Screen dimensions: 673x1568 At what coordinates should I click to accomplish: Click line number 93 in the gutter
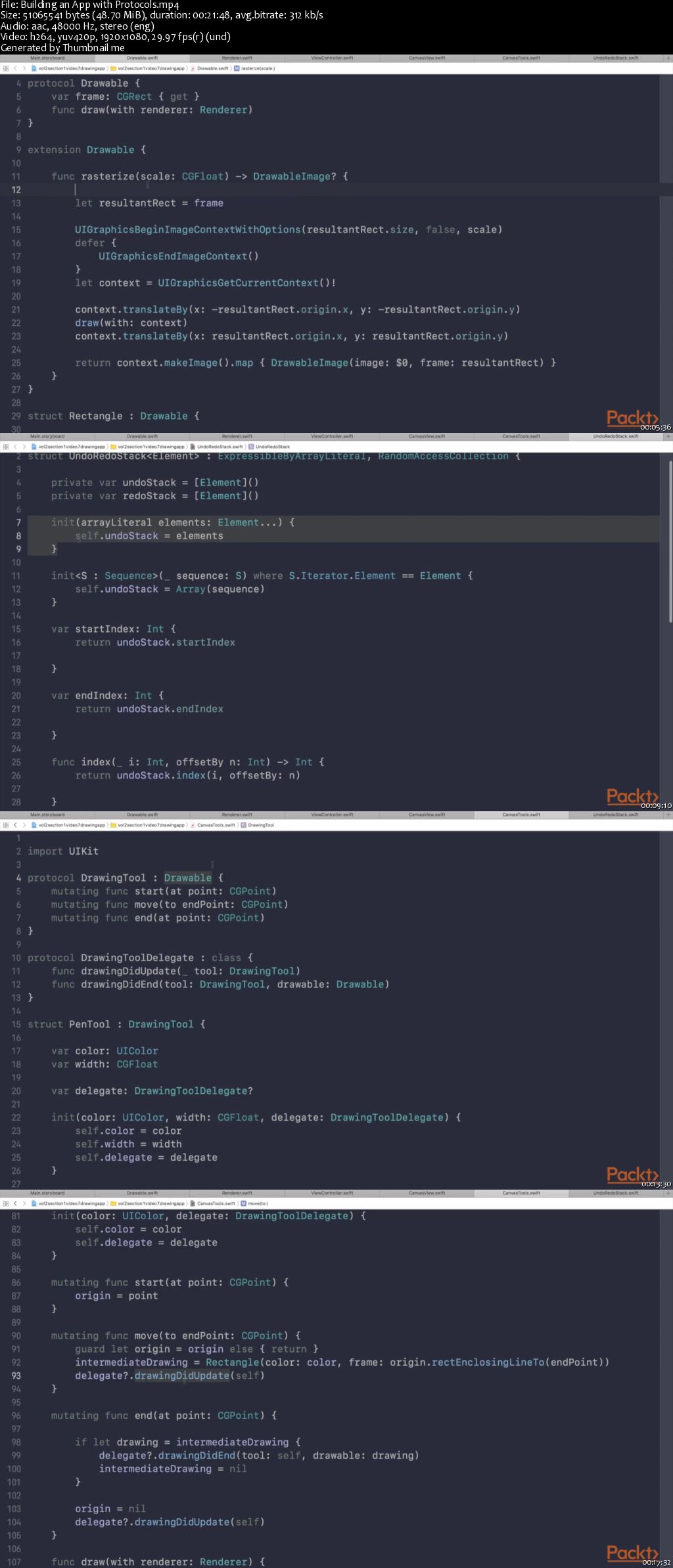pos(16,1376)
